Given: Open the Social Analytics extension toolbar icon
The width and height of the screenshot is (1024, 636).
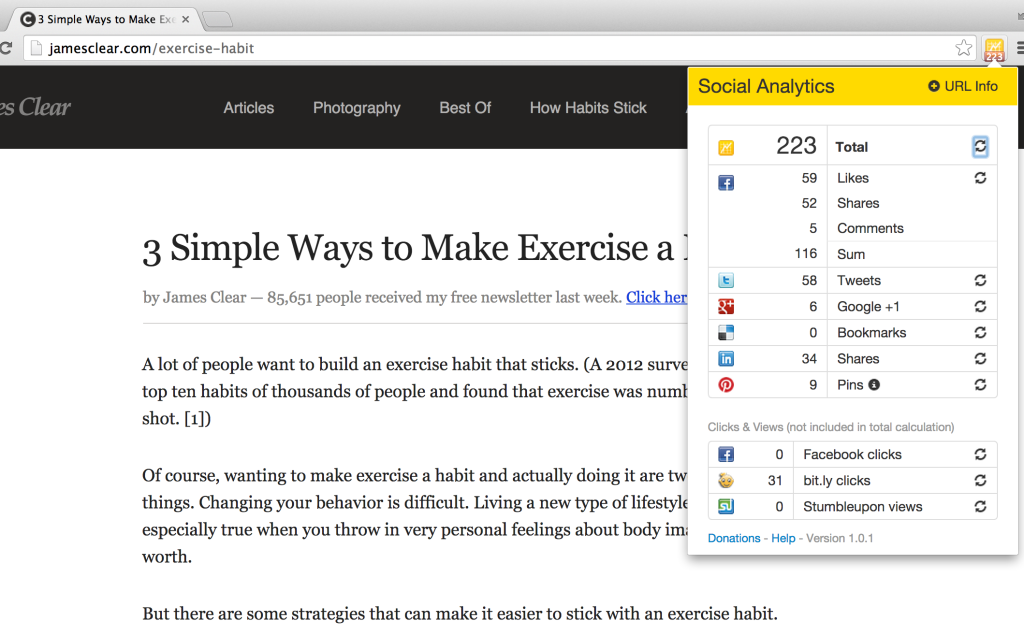Looking at the screenshot, I should pyautogui.click(x=993, y=47).
